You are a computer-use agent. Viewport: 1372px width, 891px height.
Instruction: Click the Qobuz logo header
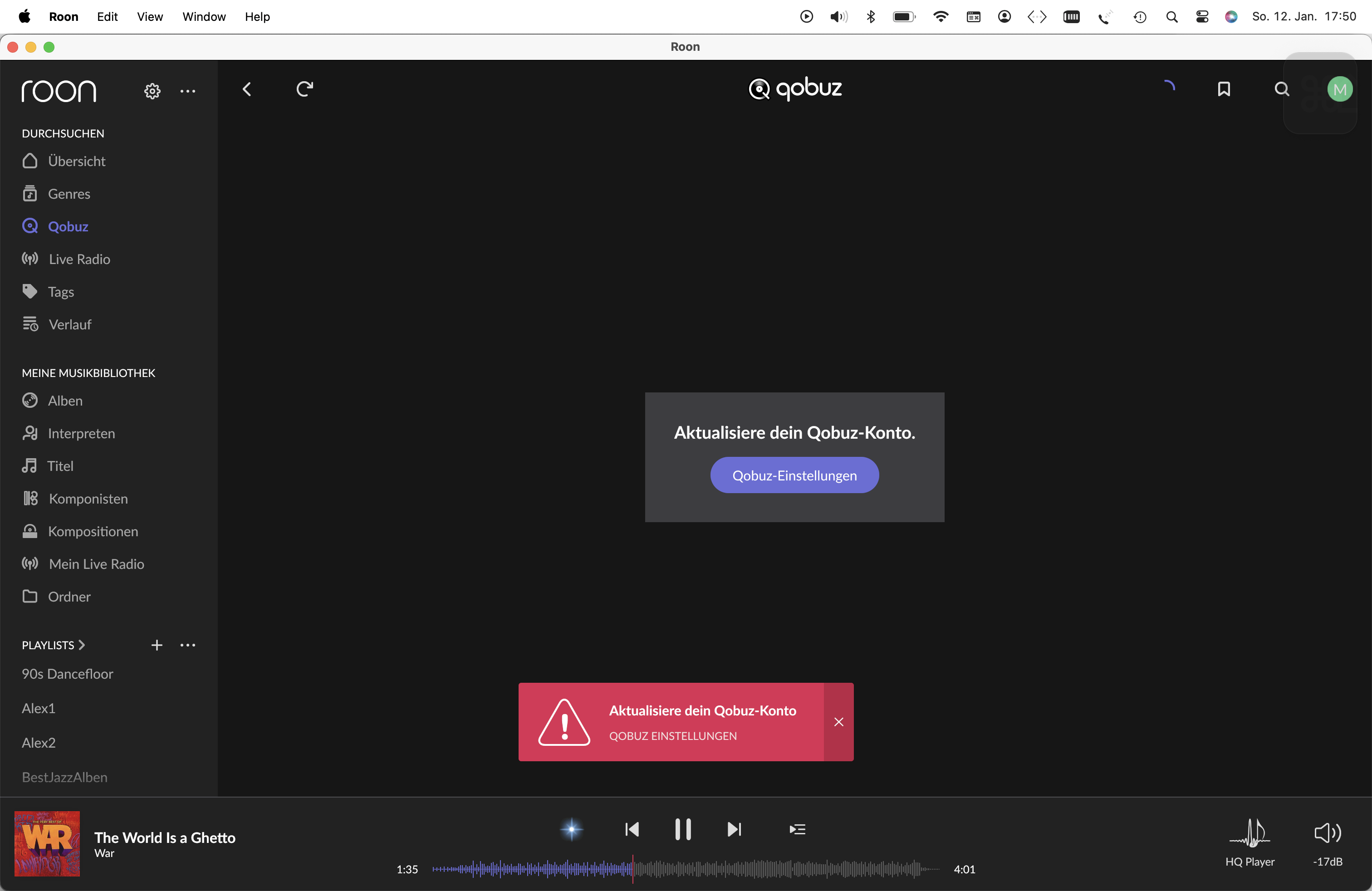(x=795, y=89)
